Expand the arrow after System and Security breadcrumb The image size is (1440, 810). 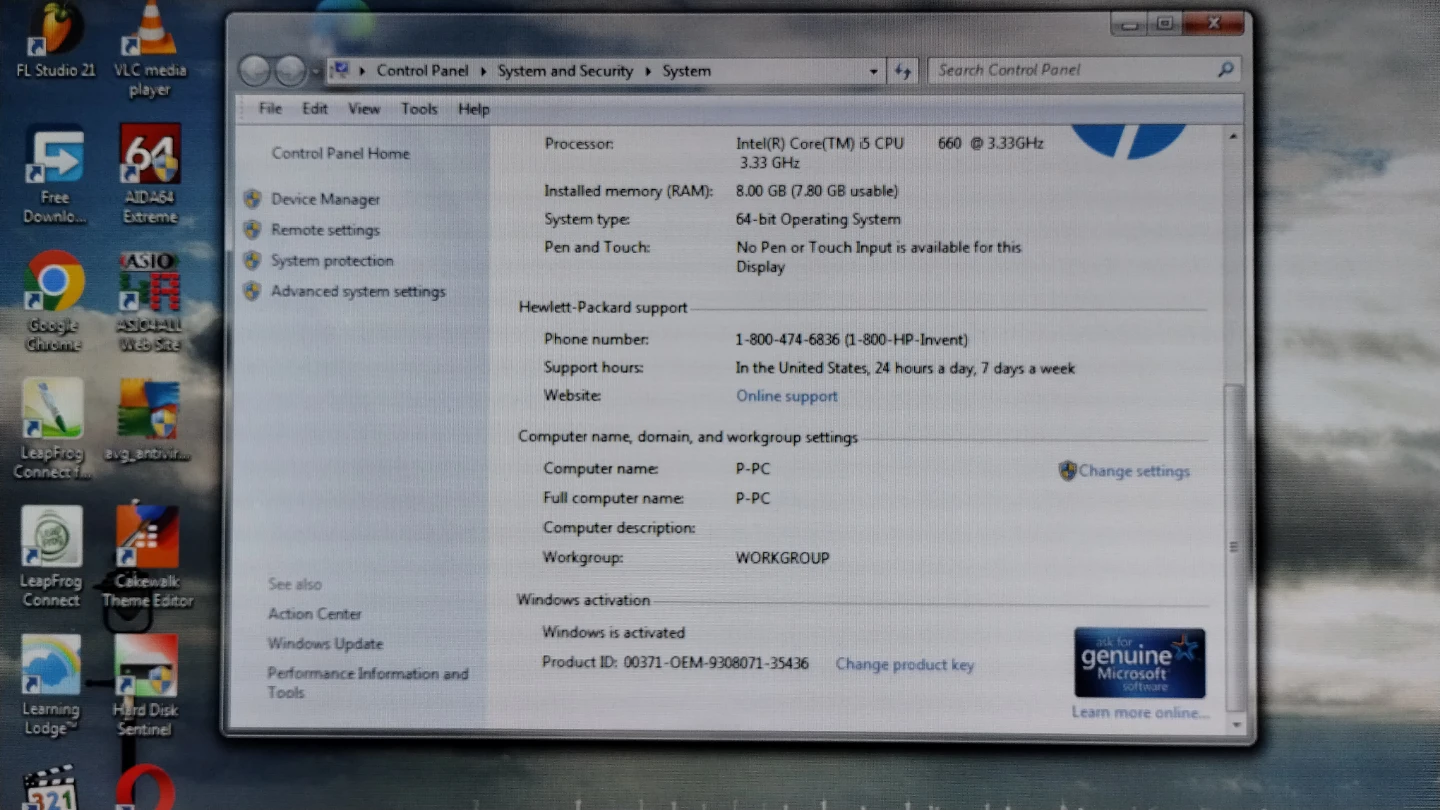pyautogui.click(x=648, y=71)
